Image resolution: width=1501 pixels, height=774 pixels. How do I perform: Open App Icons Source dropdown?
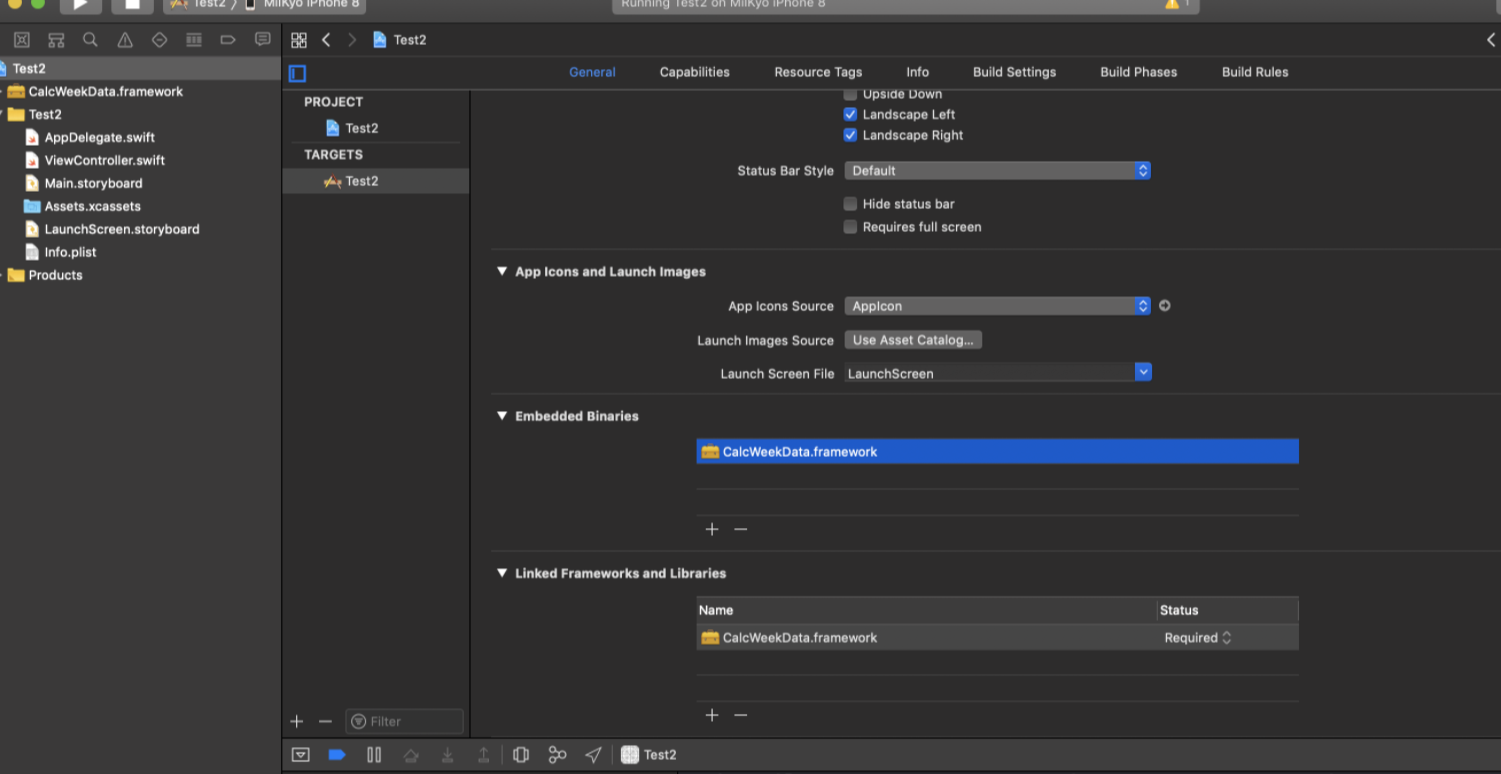tap(998, 306)
